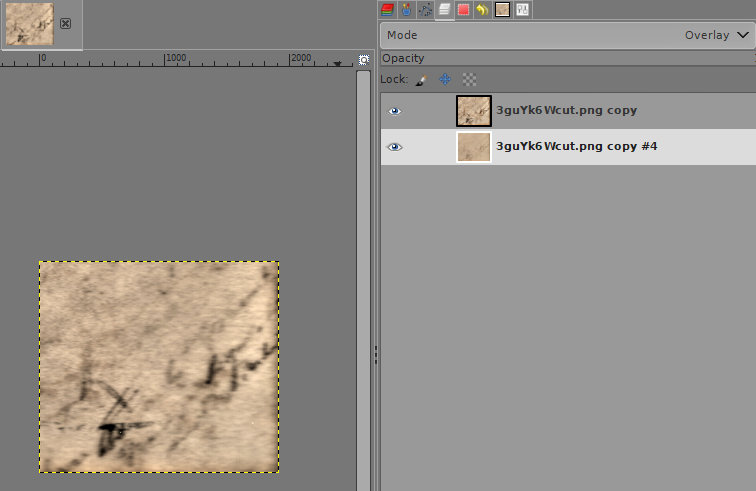Open the sliders icon dock tab
Viewport: 756px width, 491px height.
click(x=522, y=10)
